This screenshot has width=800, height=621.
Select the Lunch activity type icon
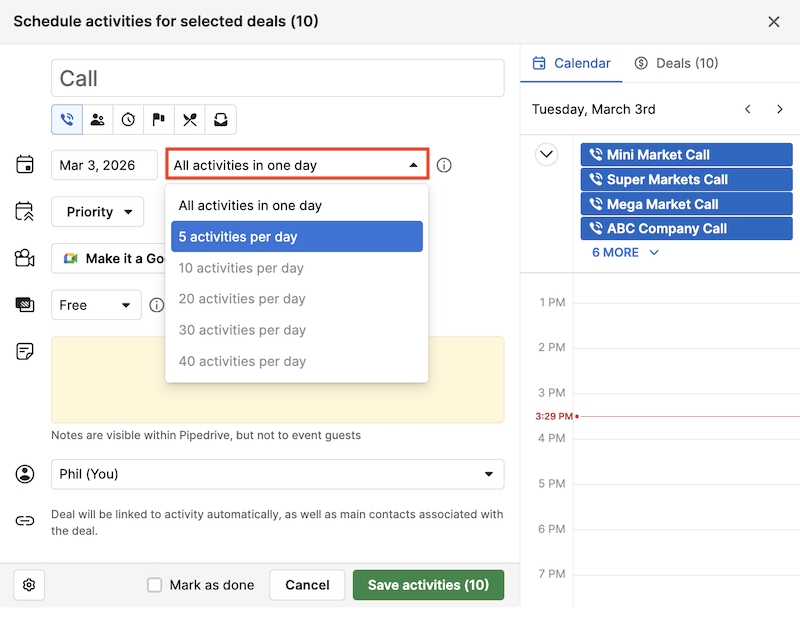(190, 120)
